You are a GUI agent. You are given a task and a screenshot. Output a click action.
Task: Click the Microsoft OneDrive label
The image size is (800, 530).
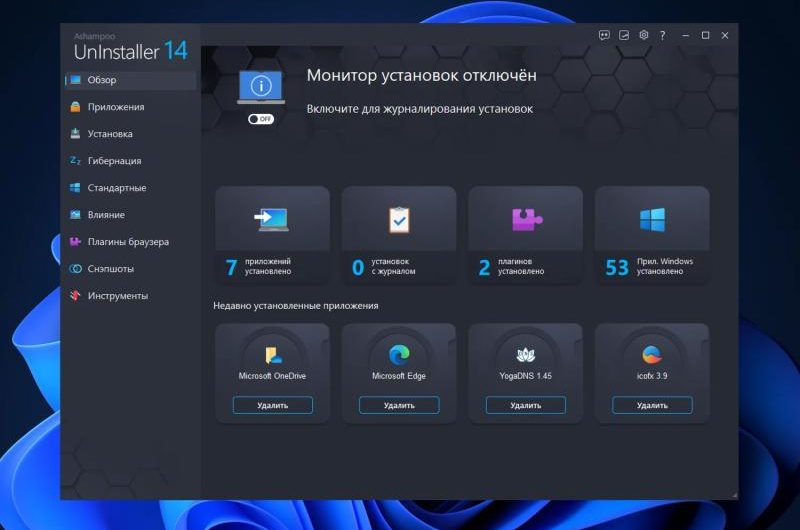click(x=272, y=376)
